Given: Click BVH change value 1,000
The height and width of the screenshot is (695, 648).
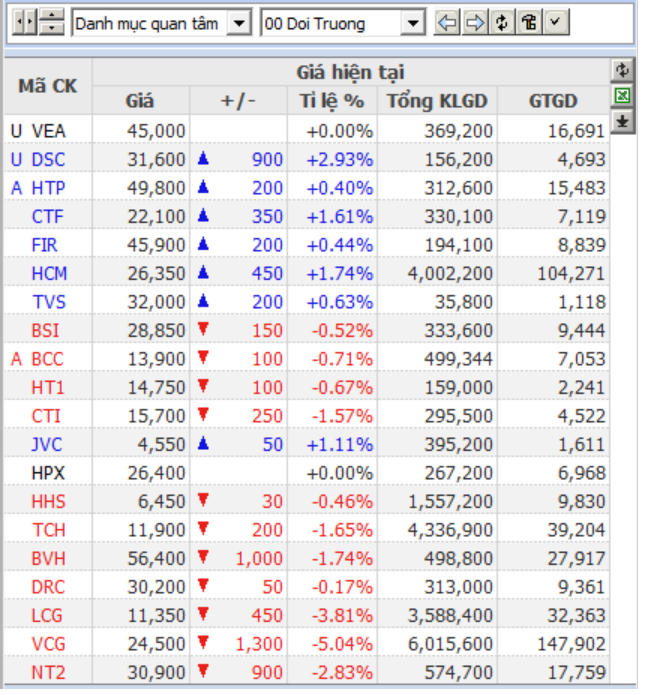Looking at the screenshot, I should click(259, 558).
